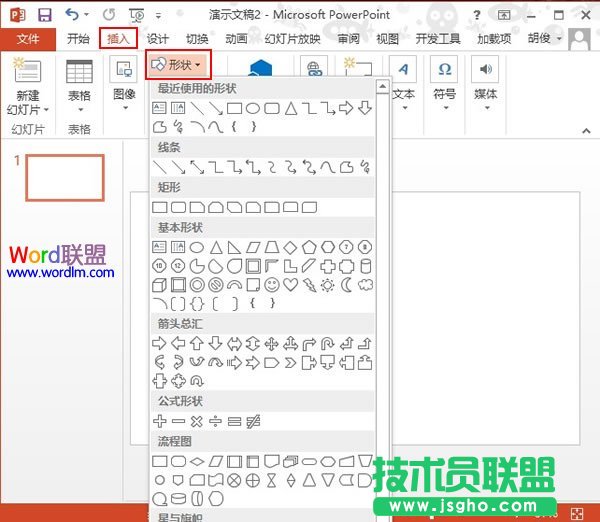Select the flowchart decision diamond
Viewport: 600px width, 522px height.
[197, 462]
